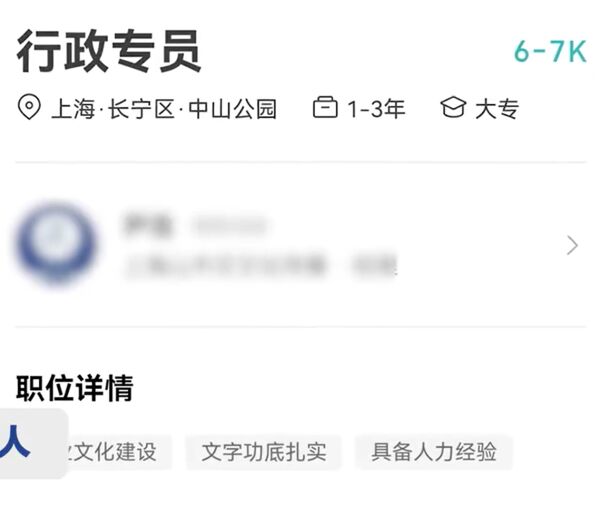
Task: Open location 上海·长宁区·中山公园
Action: [x=164, y=109]
